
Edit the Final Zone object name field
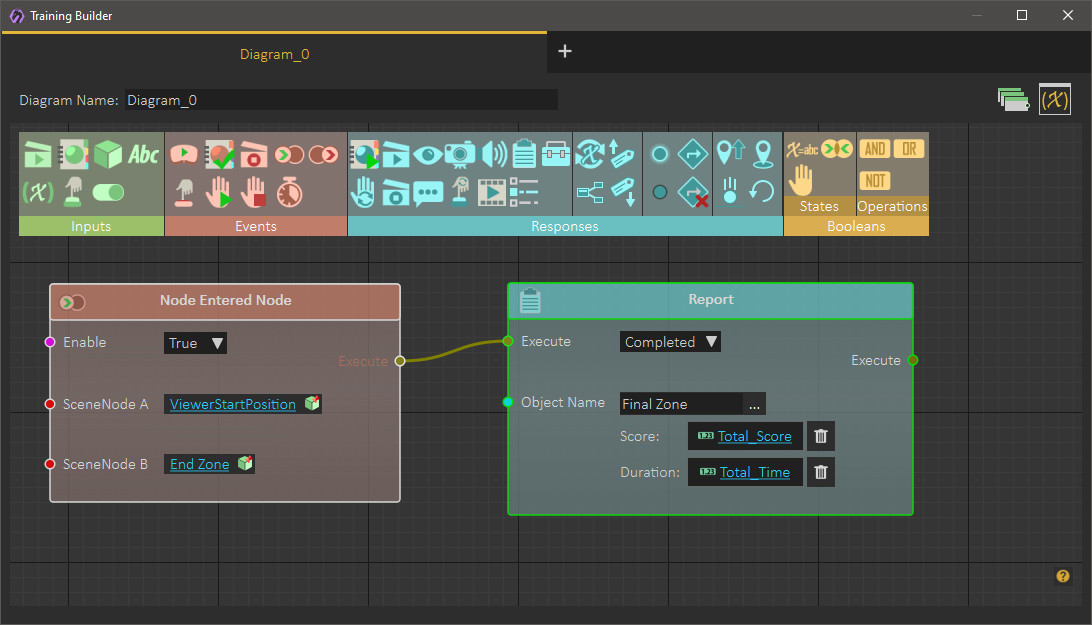click(681, 404)
